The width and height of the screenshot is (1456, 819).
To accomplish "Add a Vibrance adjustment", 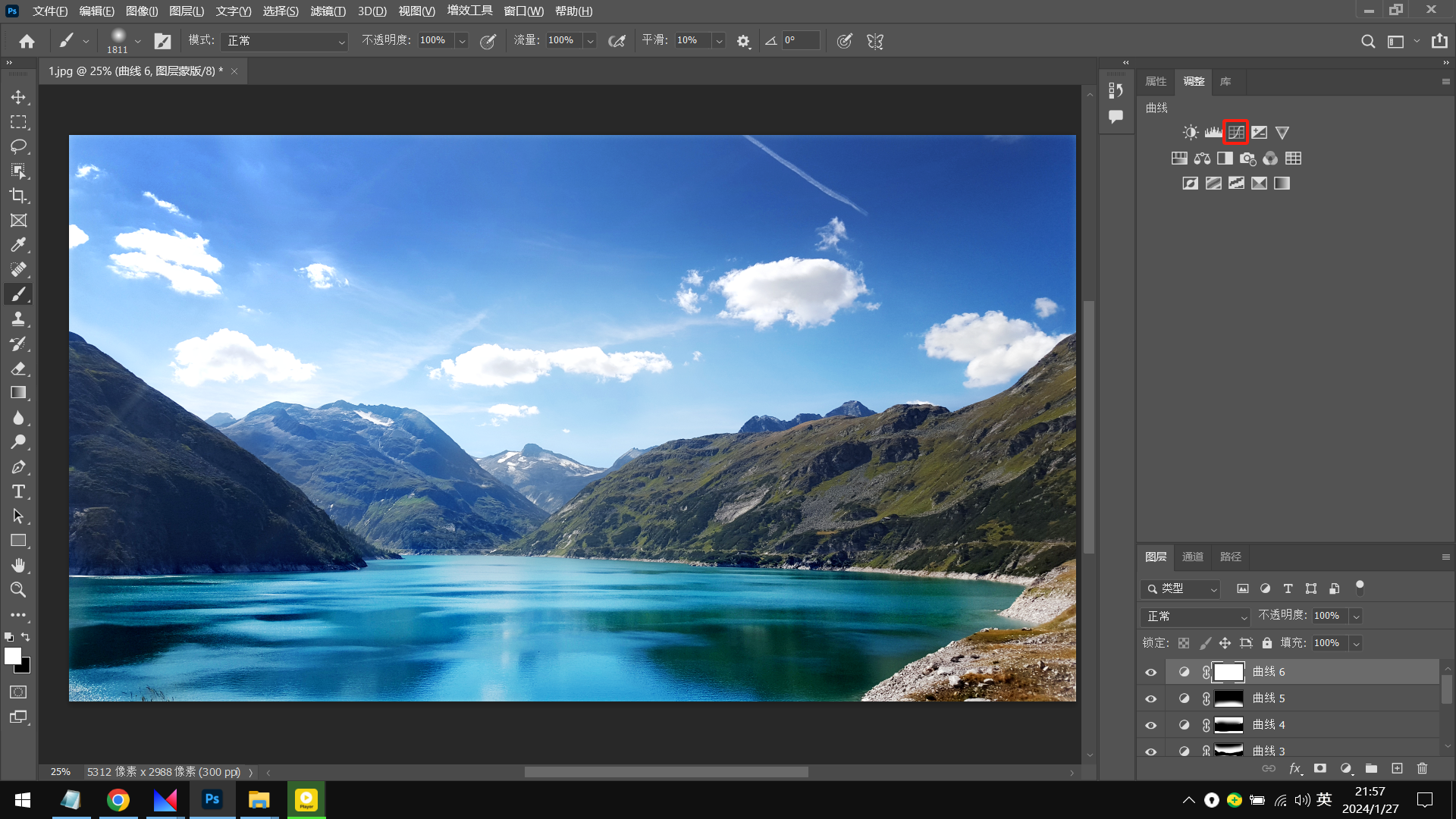I will click(x=1282, y=133).
